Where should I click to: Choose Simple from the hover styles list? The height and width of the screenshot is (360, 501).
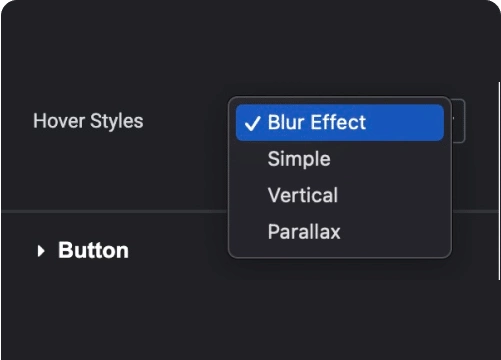pyautogui.click(x=340, y=159)
